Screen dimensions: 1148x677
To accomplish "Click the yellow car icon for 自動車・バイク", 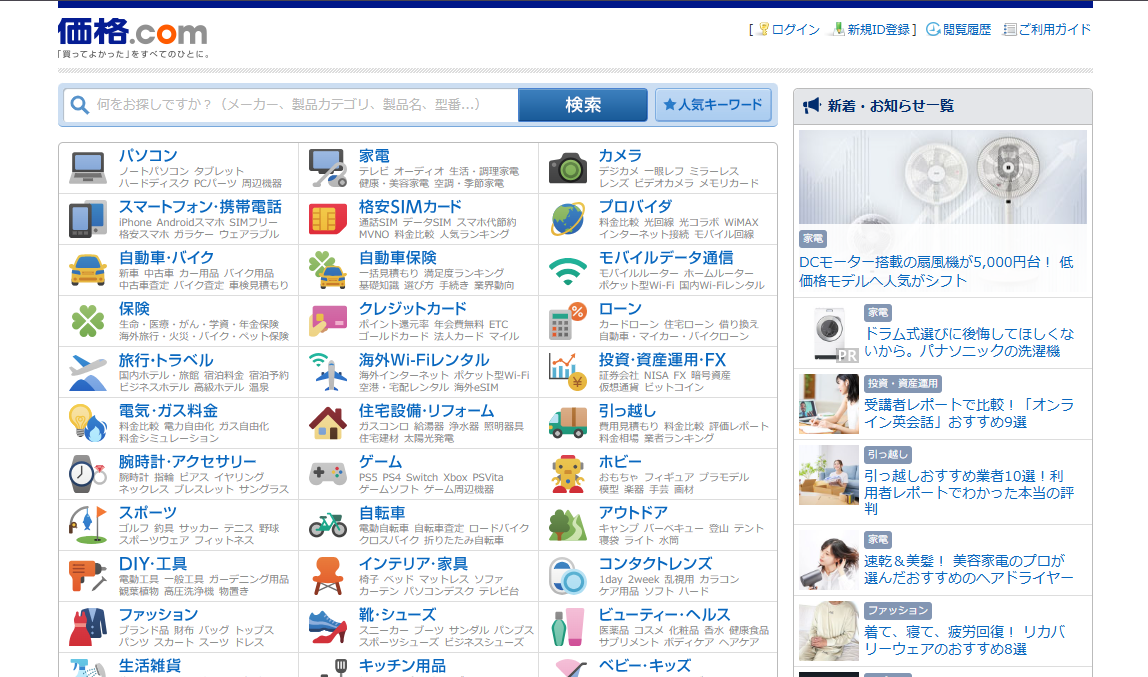I will tap(88, 270).
